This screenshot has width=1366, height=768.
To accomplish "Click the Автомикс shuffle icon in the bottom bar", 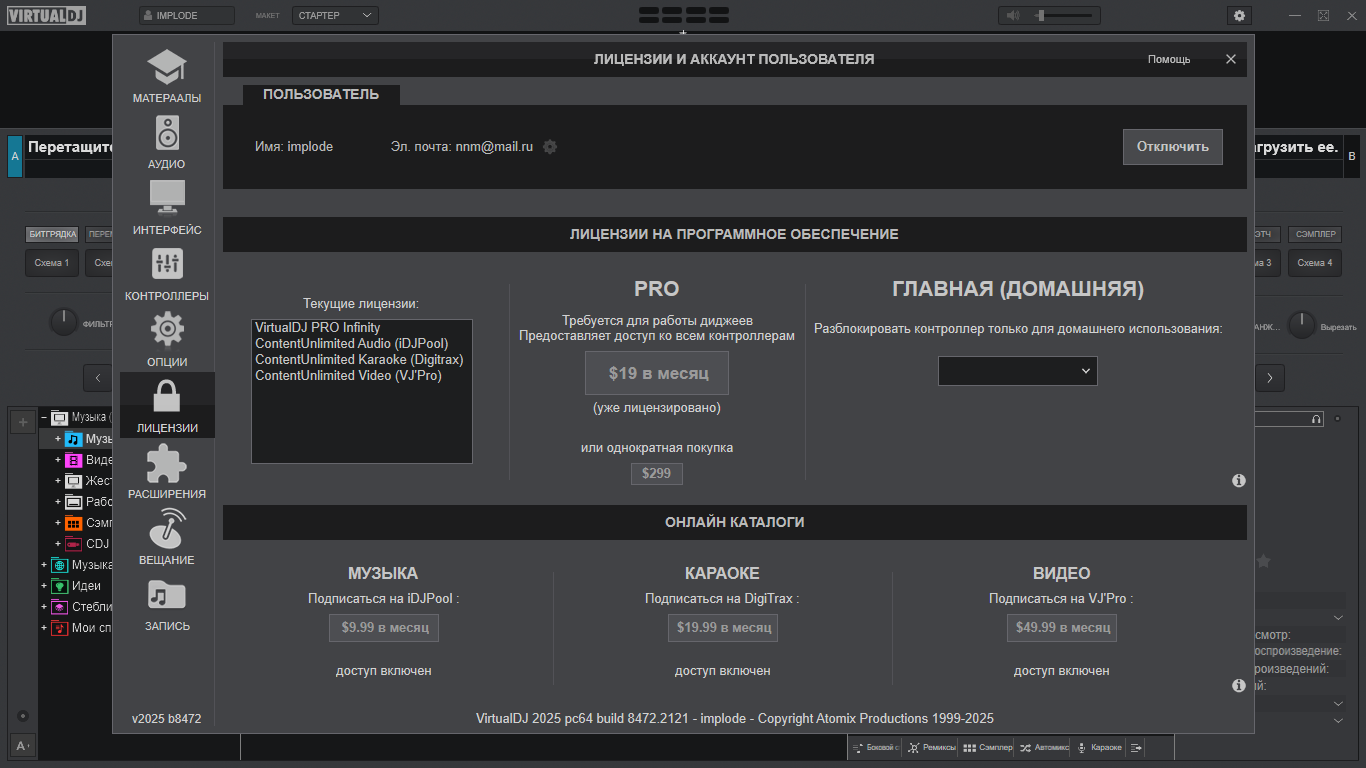I will [x=1025, y=748].
